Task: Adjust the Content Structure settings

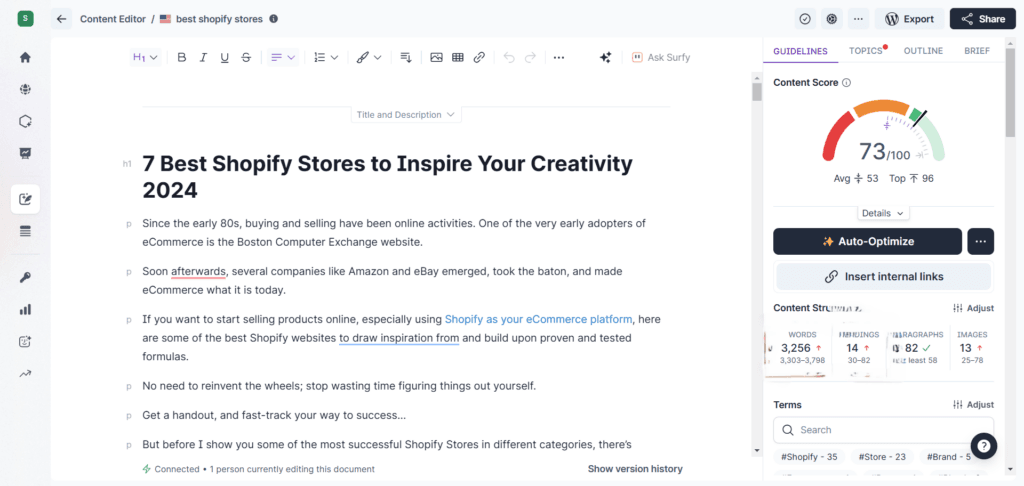Action: coord(973,308)
